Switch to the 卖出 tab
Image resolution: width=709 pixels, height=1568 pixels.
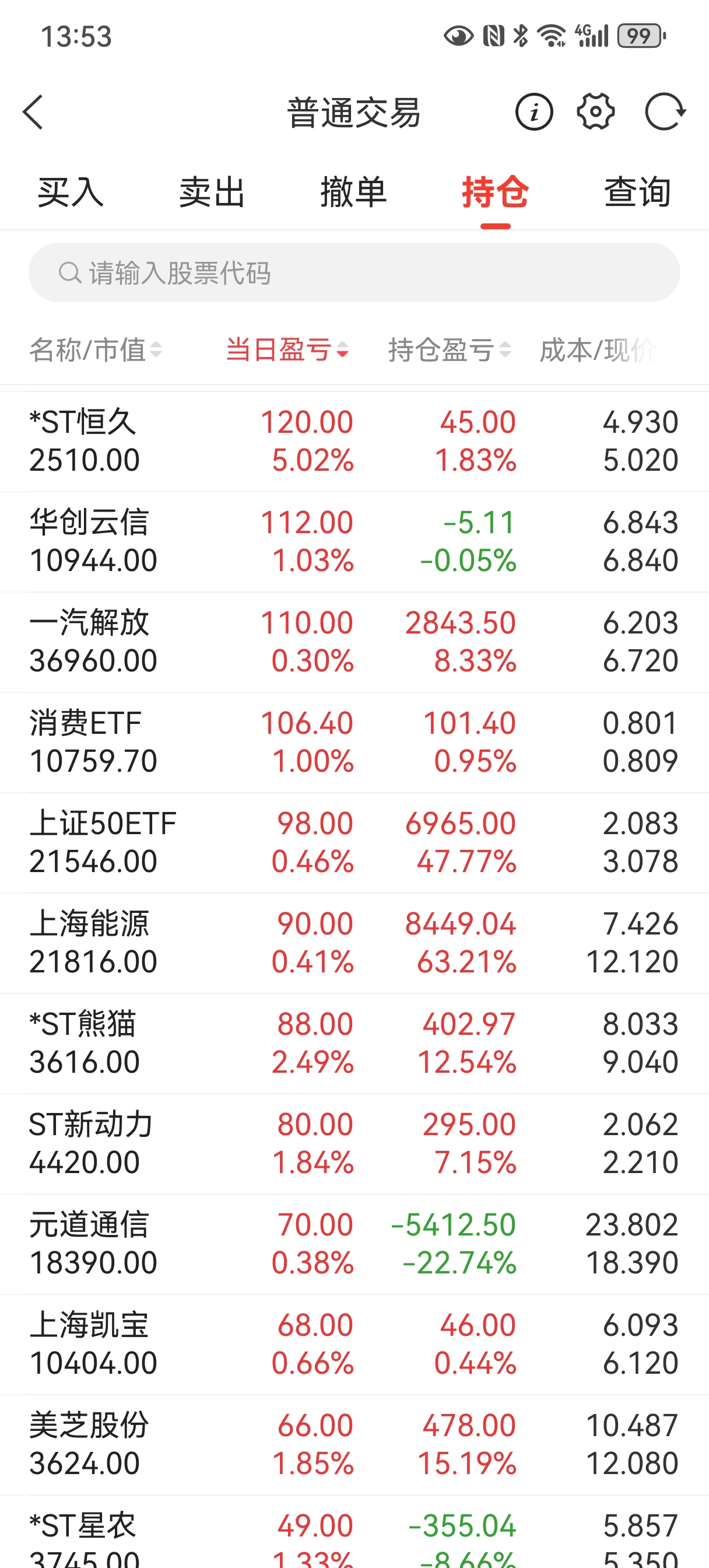click(x=212, y=192)
